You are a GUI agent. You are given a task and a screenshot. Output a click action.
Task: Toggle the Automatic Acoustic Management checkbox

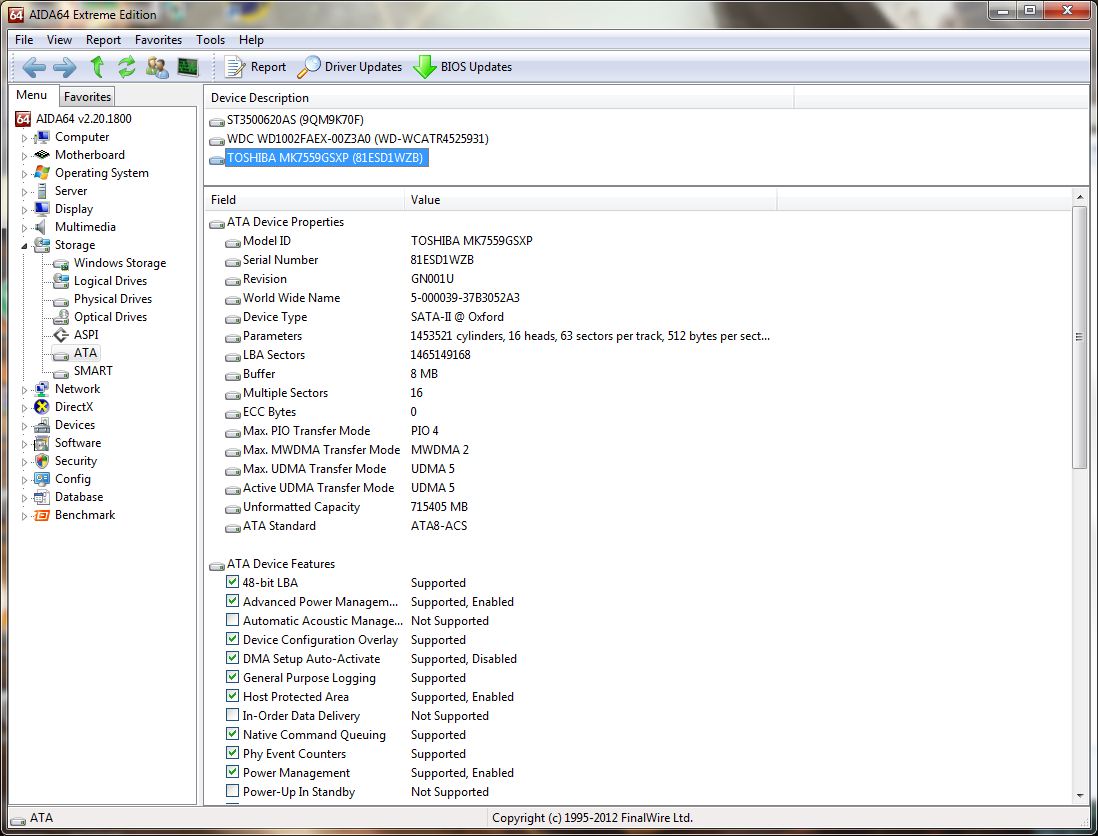pos(232,620)
